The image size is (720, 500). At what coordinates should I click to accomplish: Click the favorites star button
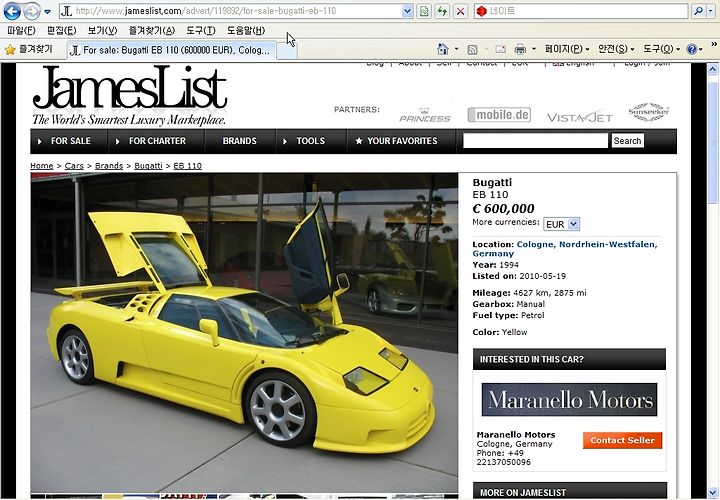pos(28,49)
